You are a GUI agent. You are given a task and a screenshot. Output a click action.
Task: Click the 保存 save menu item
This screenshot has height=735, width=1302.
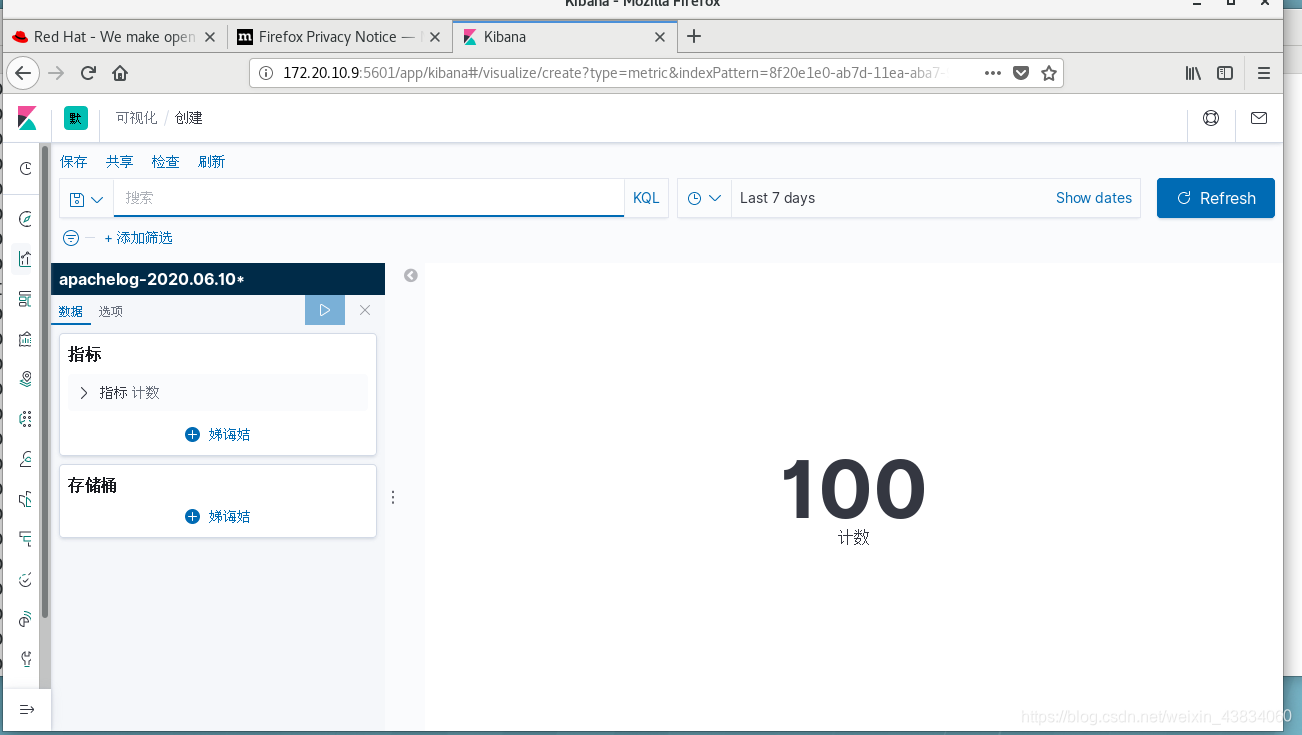[74, 161]
